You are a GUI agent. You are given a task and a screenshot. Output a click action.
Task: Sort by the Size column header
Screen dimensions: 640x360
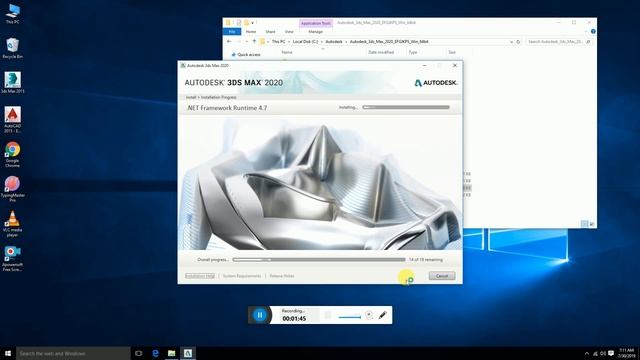click(x=452, y=52)
